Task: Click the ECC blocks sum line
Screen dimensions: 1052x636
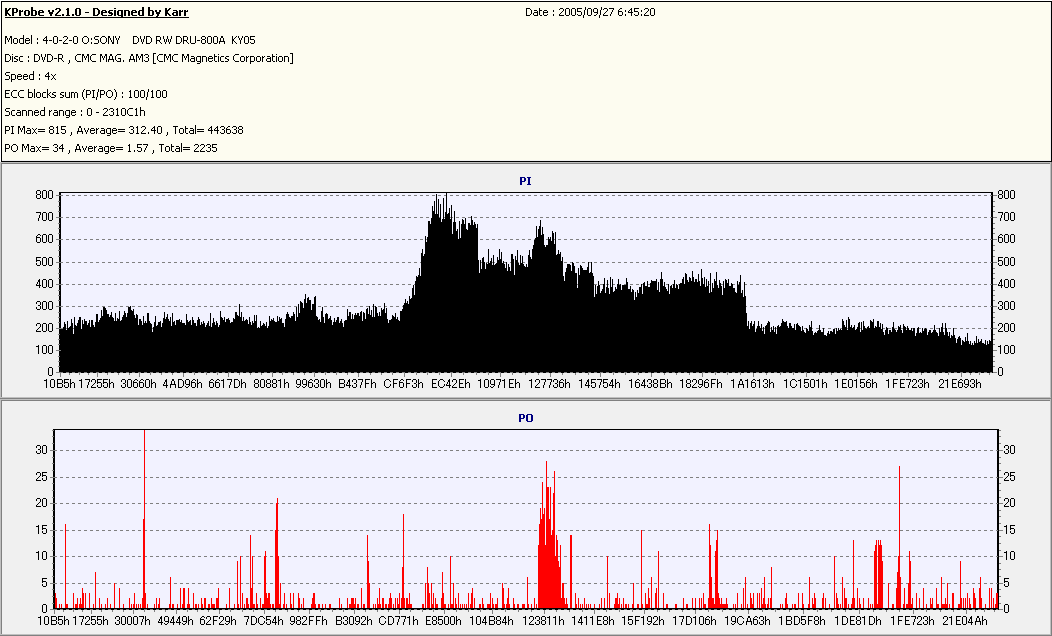Action: (86, 95)
